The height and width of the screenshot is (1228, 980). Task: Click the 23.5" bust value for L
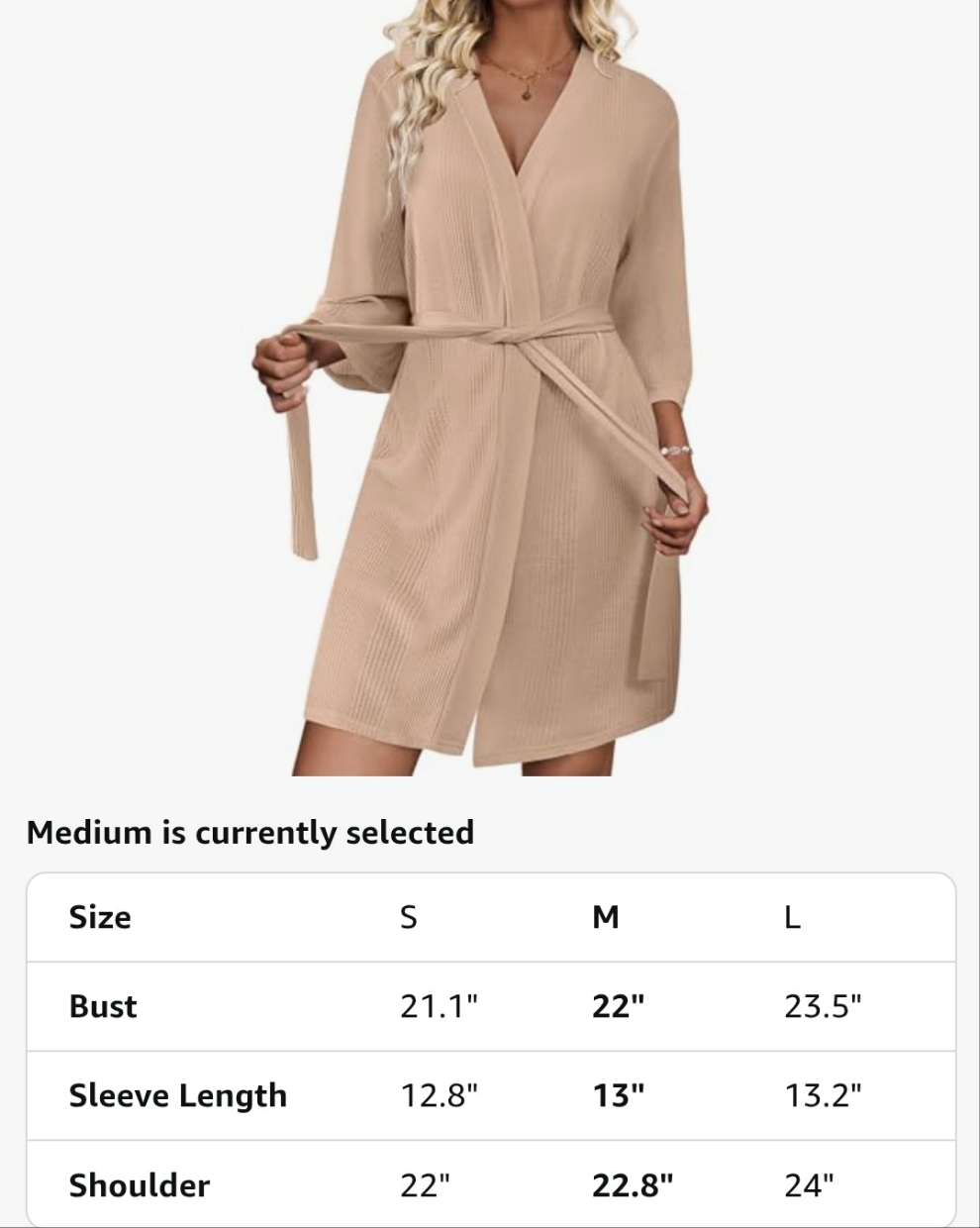click(x=824, y=1006)
